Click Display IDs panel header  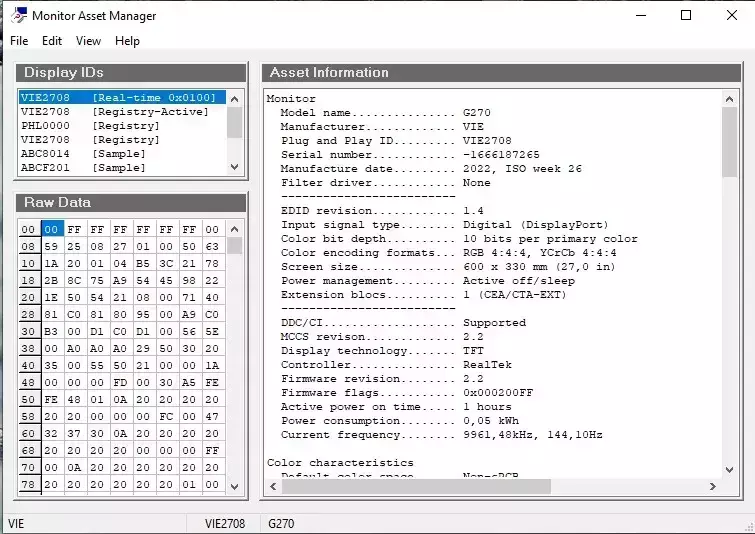click(x=131, y=73)
